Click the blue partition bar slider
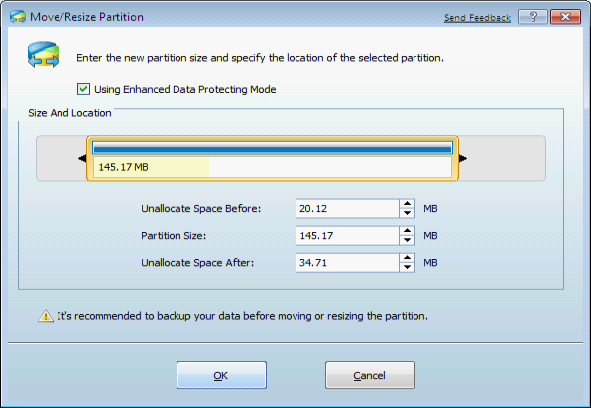The width and height of the screenshot is (591, 408). tap(272, 149)
